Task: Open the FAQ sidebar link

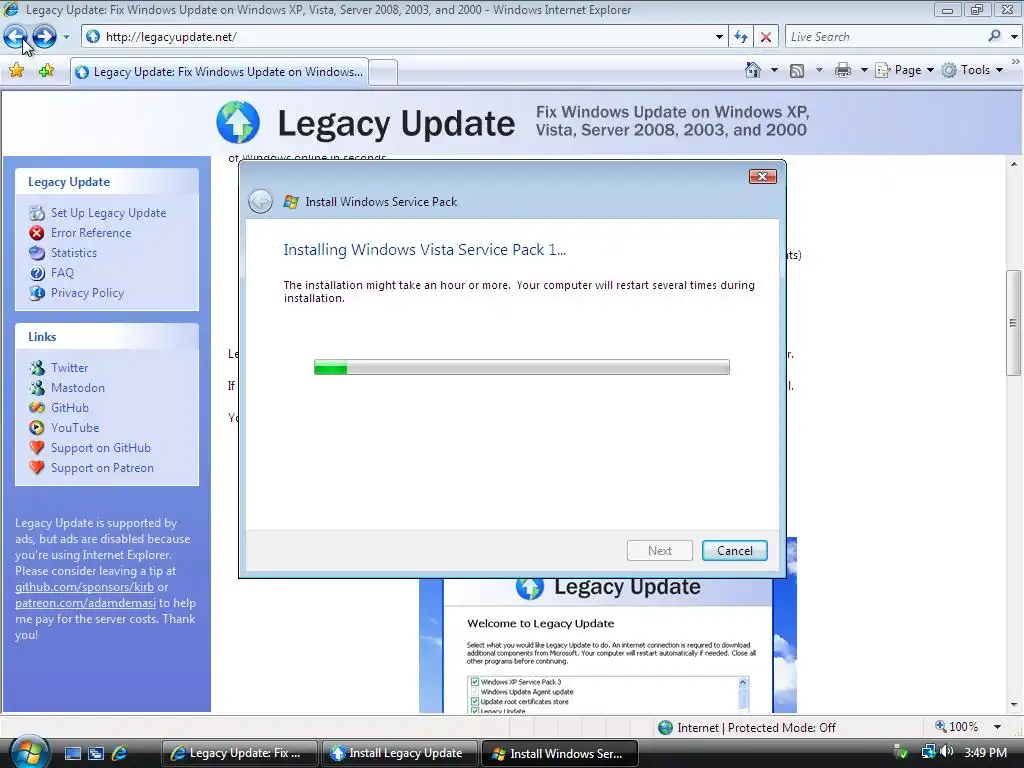Action: [62, 273]
